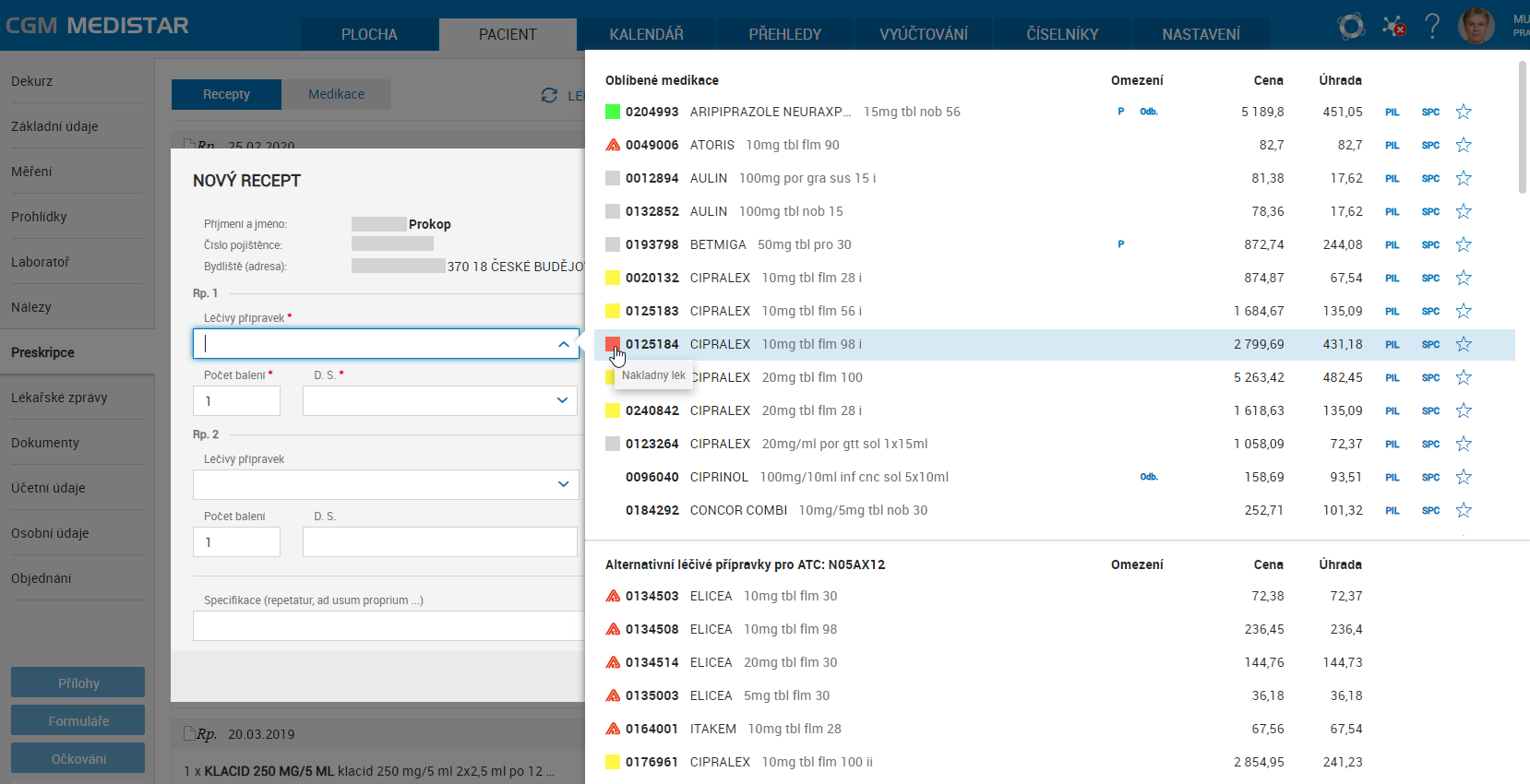The width and height of the screenshot is (1530, 784).
Task: Open SPC for BETMIGA
Action: click(1430, 245)
